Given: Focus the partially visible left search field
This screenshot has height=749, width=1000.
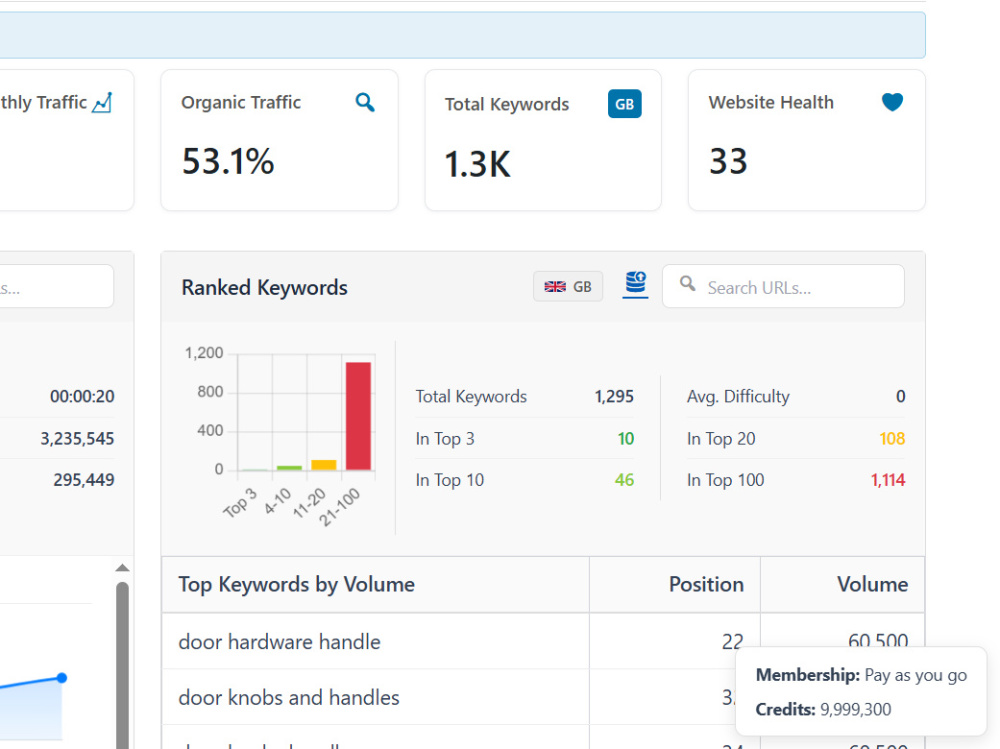Looking at the screenshot, I should click(57, 286).
